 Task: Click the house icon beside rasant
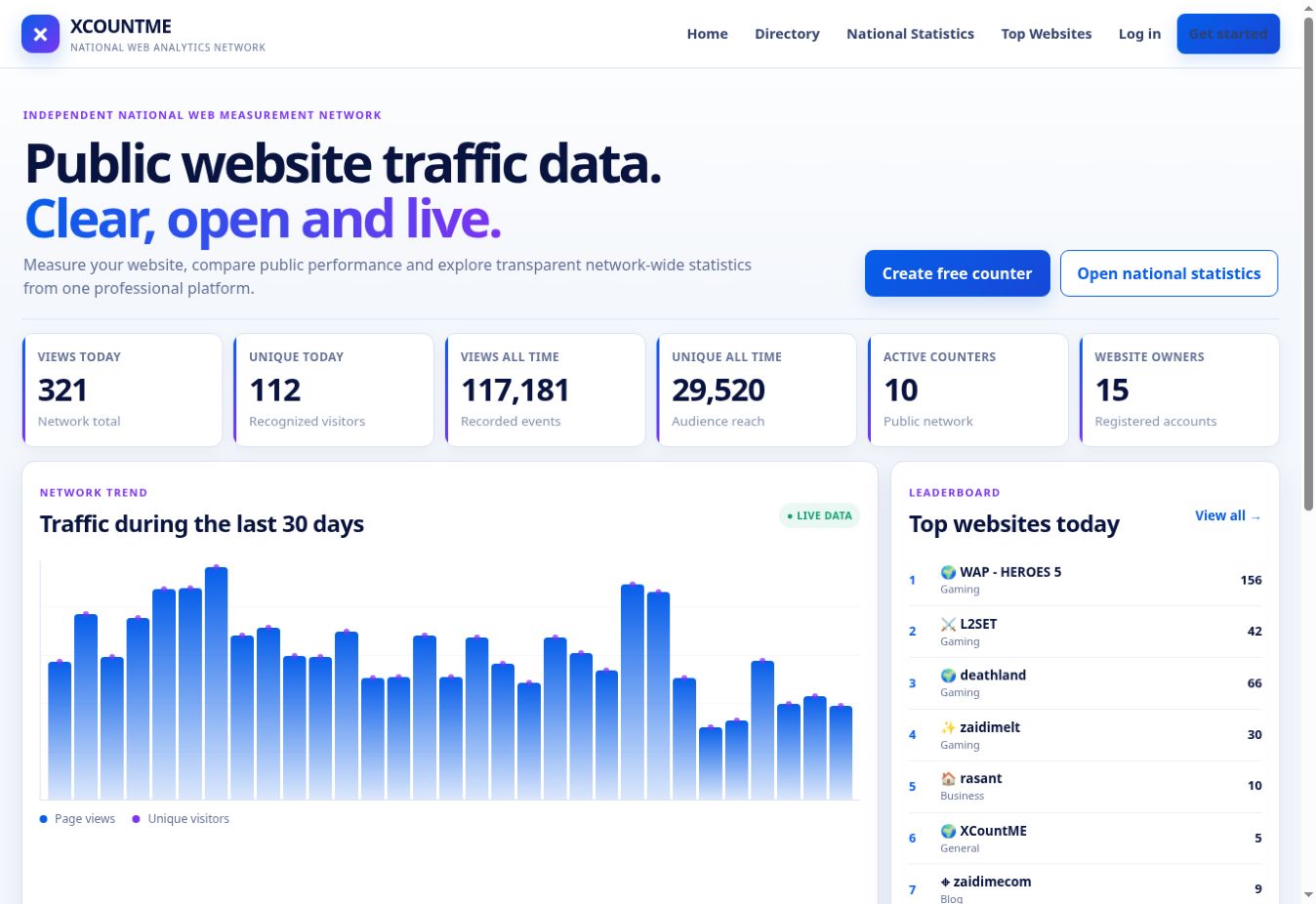point(948,779)
